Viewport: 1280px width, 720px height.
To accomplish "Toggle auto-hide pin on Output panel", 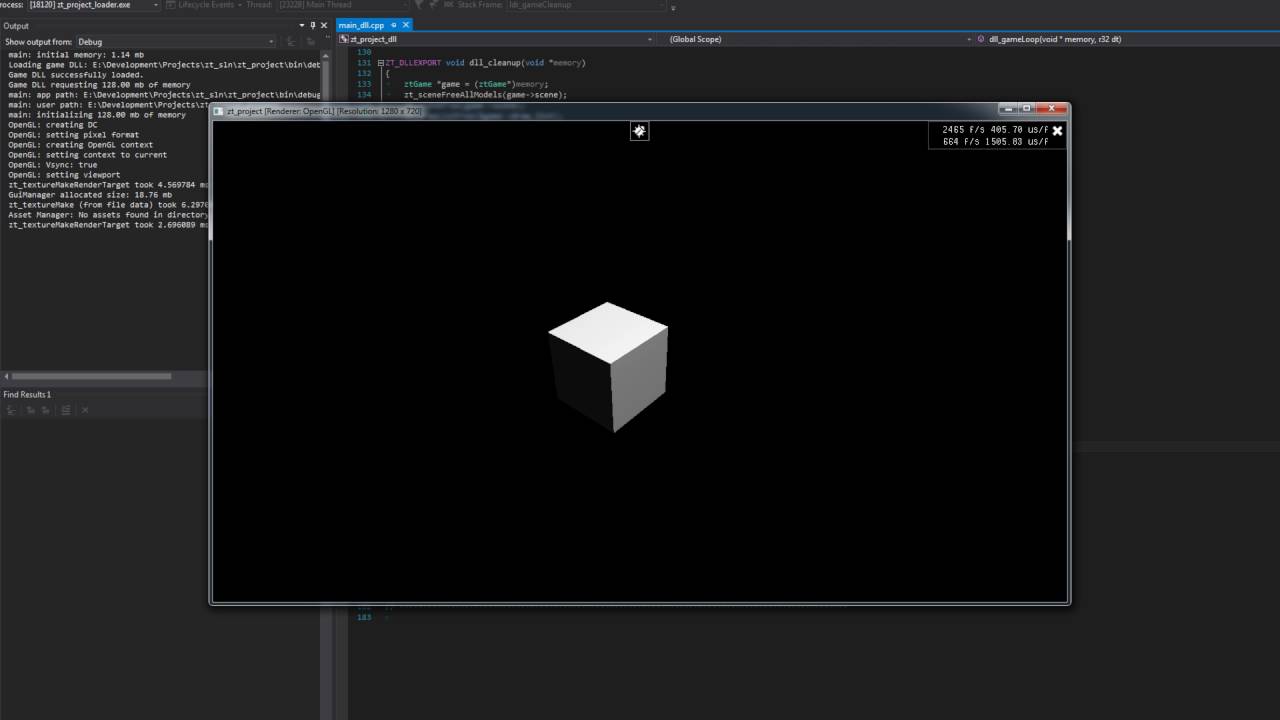I will click(312, 25).
